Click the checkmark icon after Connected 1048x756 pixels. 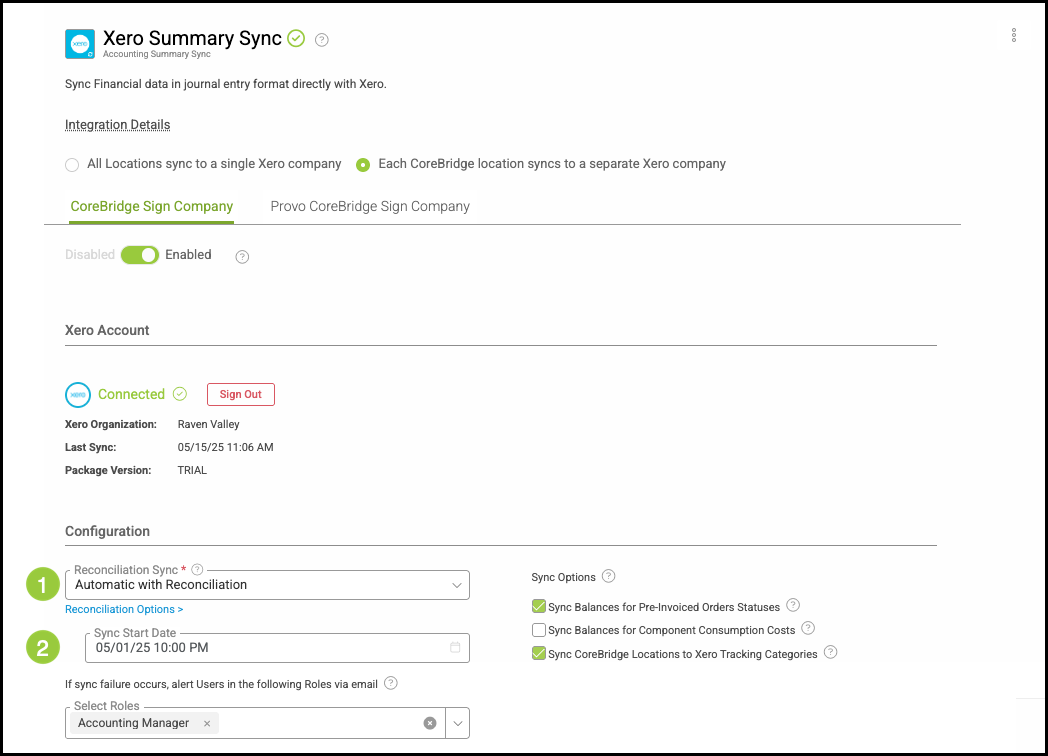click(180, 394)
